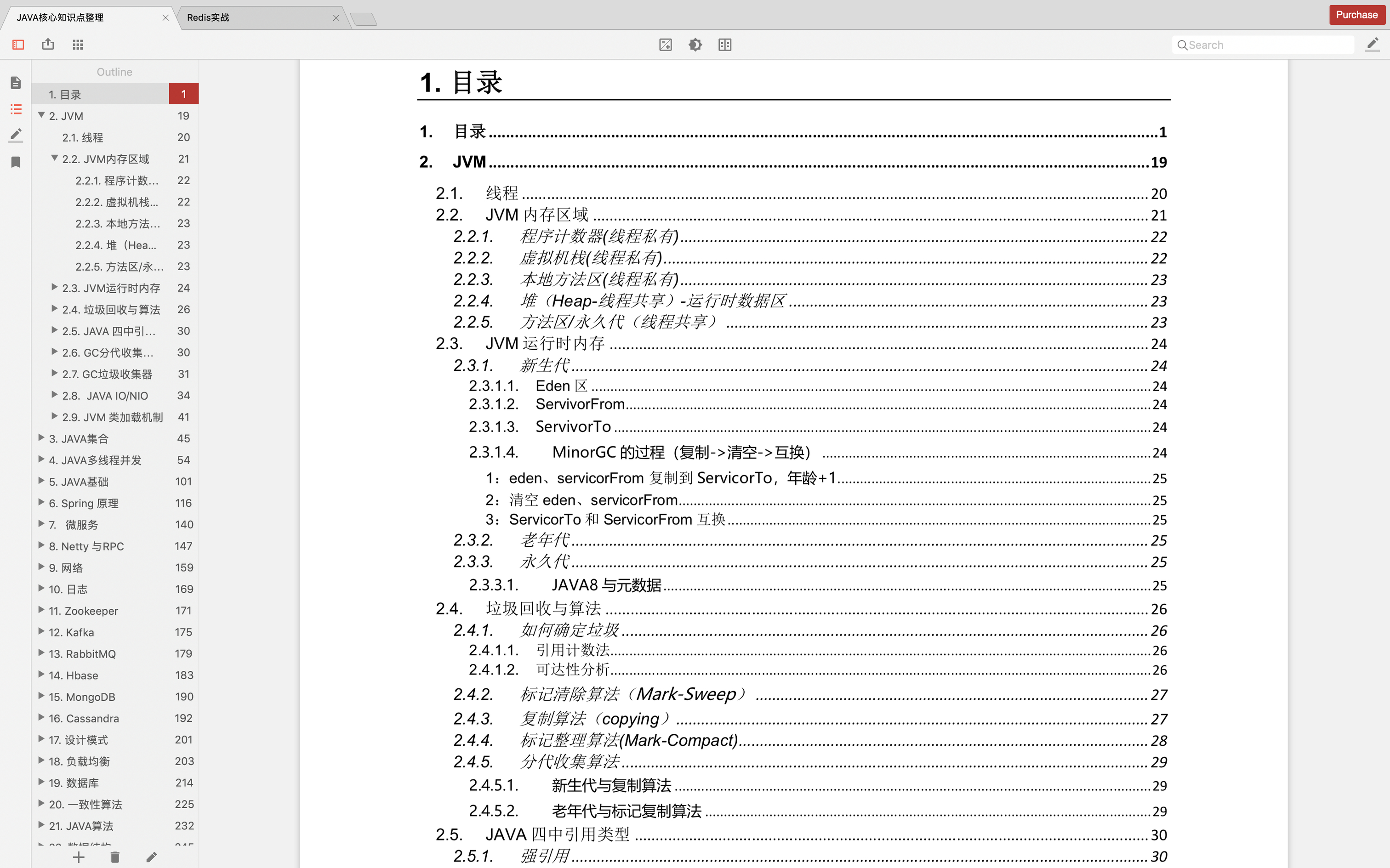
Task: Click the annotation pencil icon top right
Action: point(1372,45)
